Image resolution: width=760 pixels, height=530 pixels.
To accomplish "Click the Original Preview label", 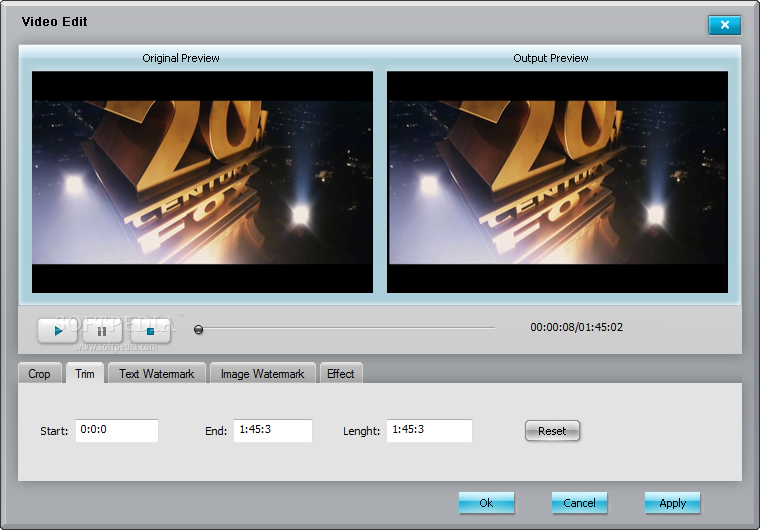I will pos(181,58).
